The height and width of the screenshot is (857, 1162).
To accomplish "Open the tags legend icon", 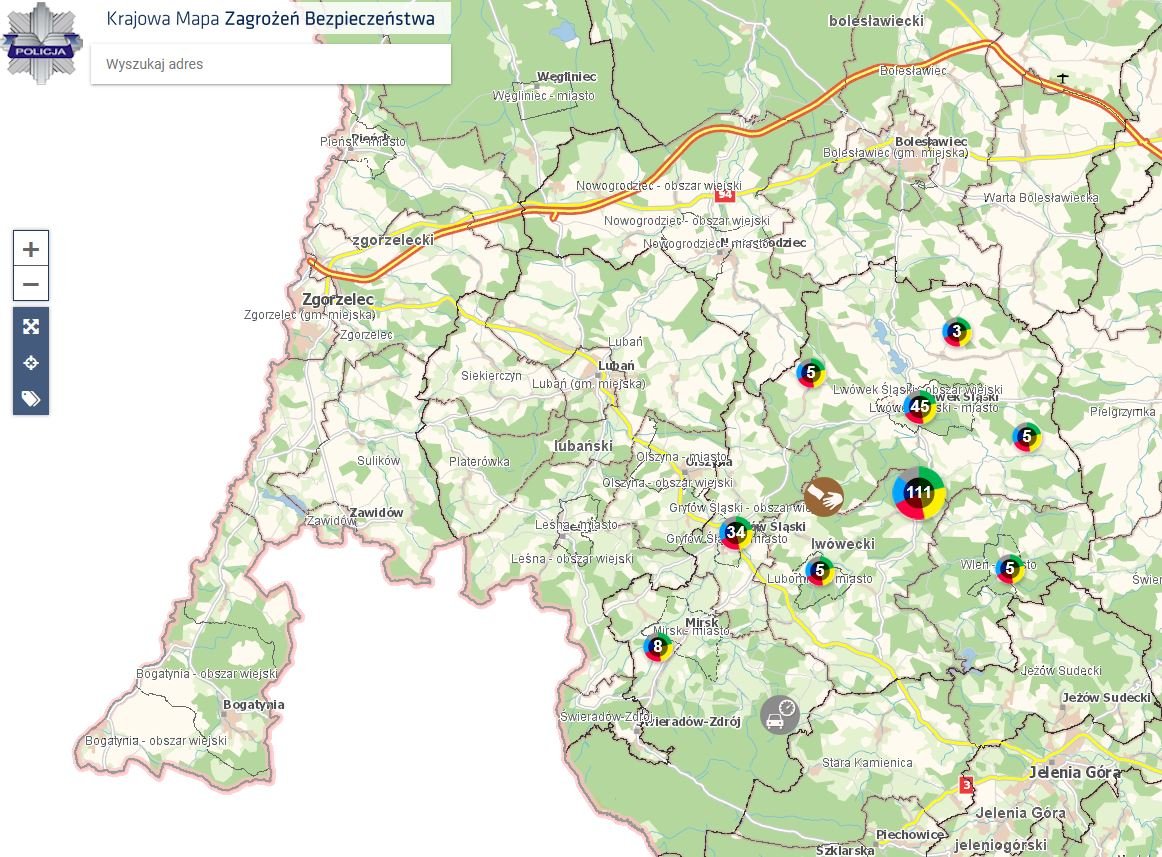I will pos(30,399).
